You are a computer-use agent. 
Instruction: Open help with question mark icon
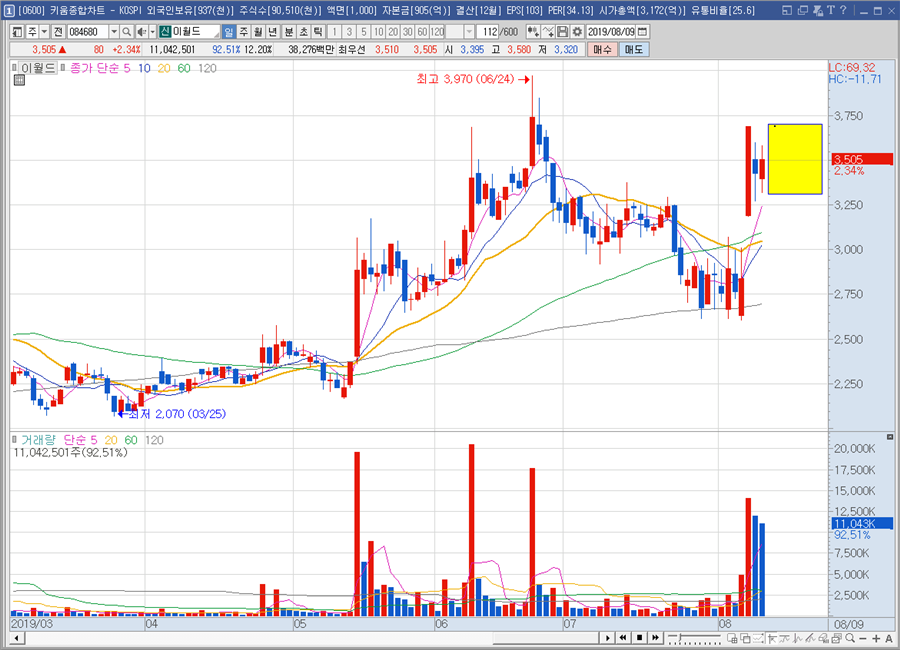[843, 10]
